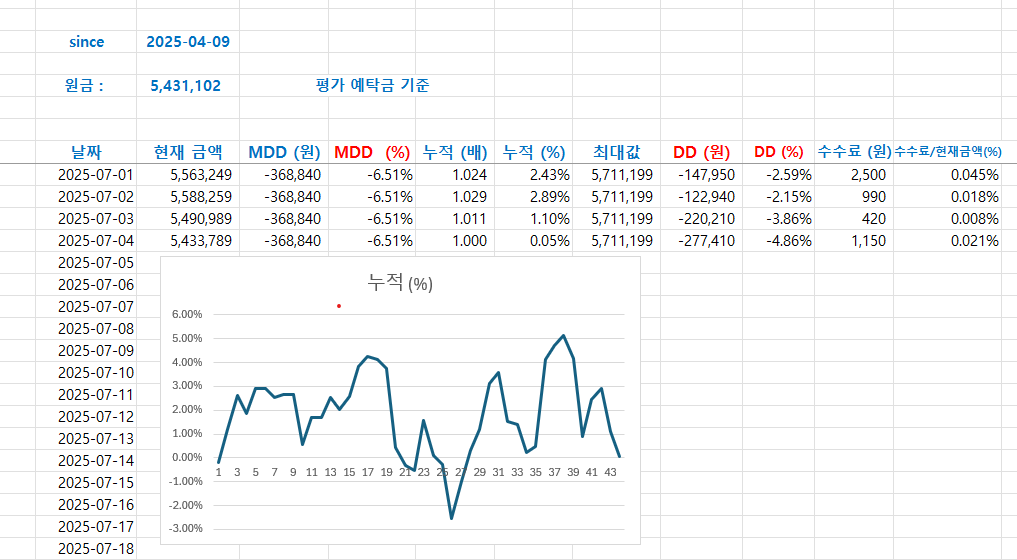The width and height of the screenshot is (1017, 560).
Task: Click the 누적 (배) column header
Action: 455,152
